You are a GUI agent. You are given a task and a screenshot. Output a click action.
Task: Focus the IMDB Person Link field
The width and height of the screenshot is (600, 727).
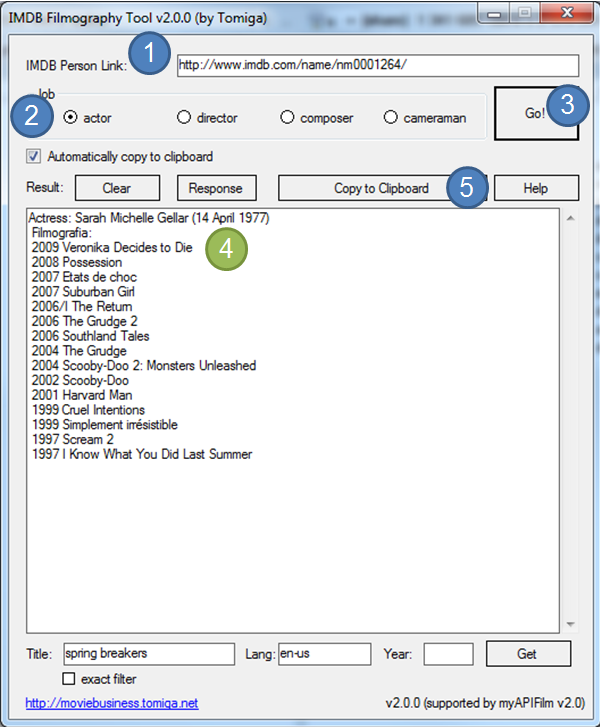pos(377,65)
